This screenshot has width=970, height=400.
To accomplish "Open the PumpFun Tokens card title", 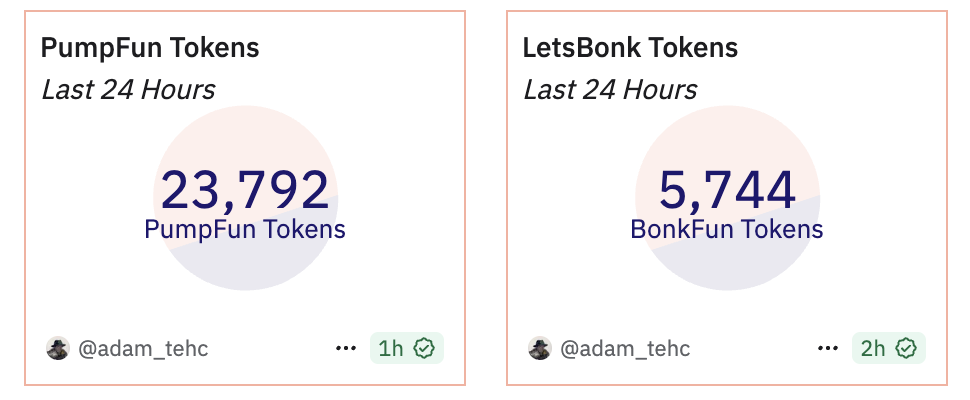I will [x=150, y=47].
